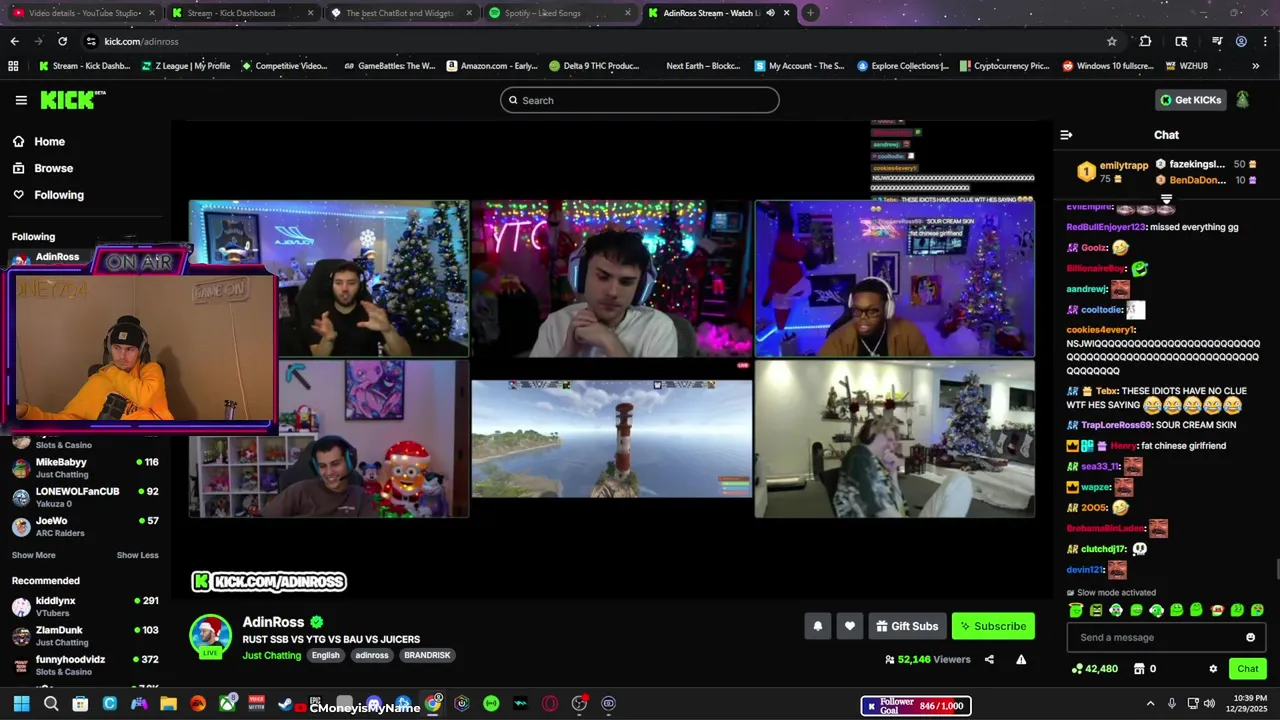This screenshot has width=1280, height=720.
Task: Open the emoji picker in chat box
Action: tap(1250, 637)
